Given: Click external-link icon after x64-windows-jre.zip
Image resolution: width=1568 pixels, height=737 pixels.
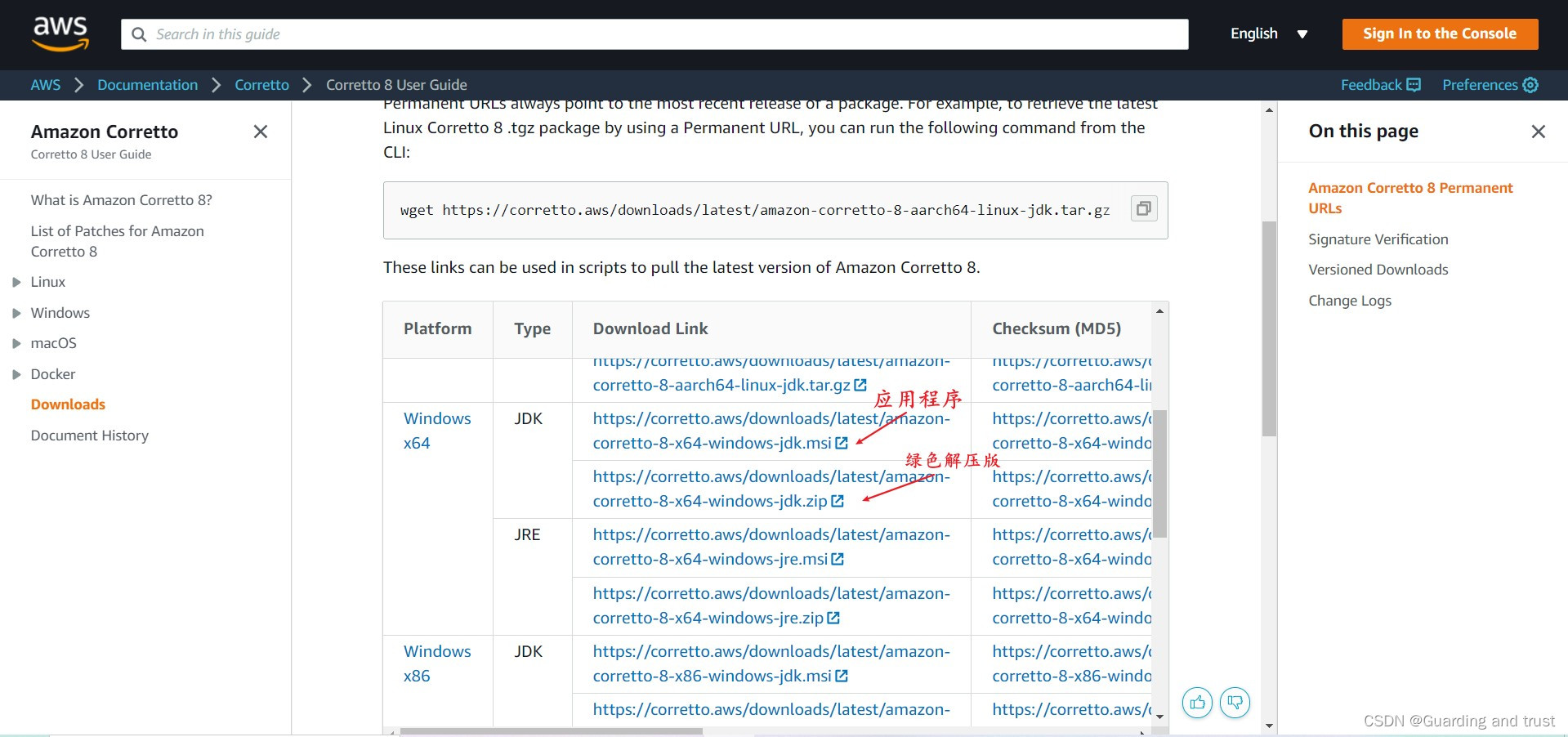Looking at the screenshot, I should point(833,618).
